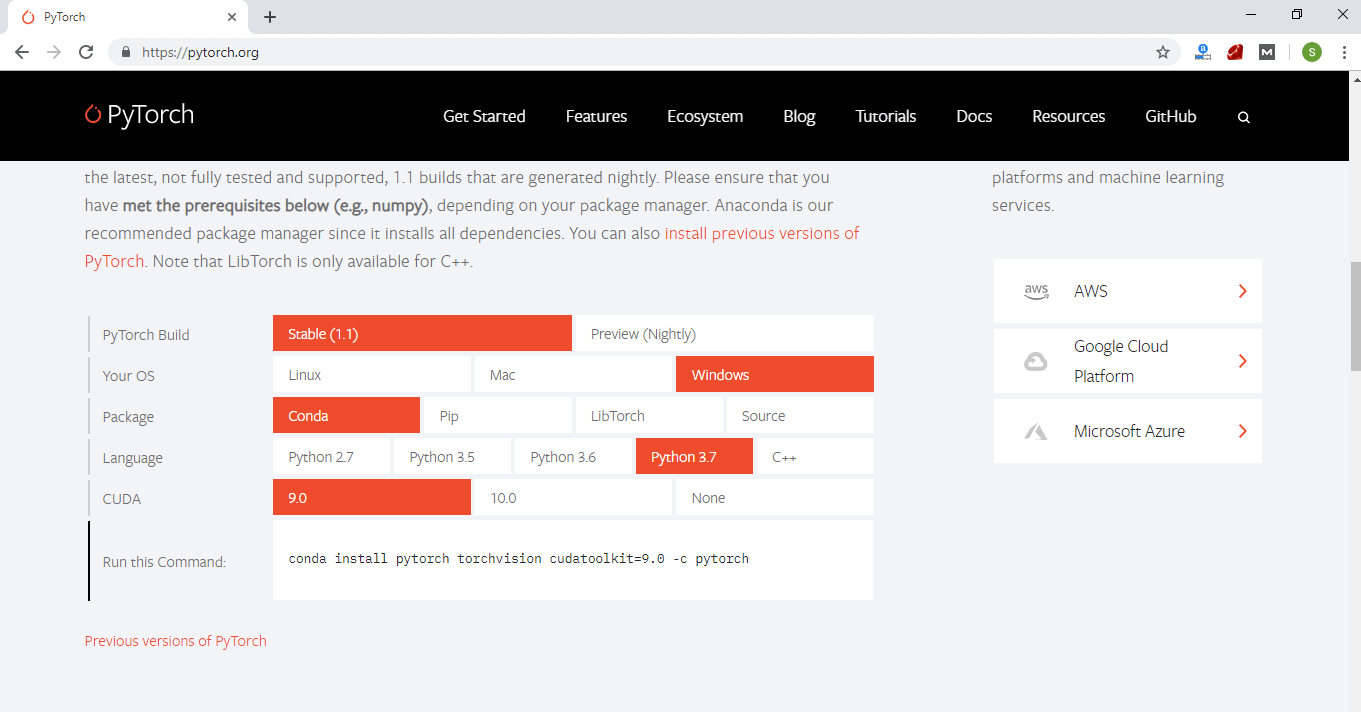Go to Blog nav item
The height and width of the screenshot is (712, 1361).
[x=799, y=116]
